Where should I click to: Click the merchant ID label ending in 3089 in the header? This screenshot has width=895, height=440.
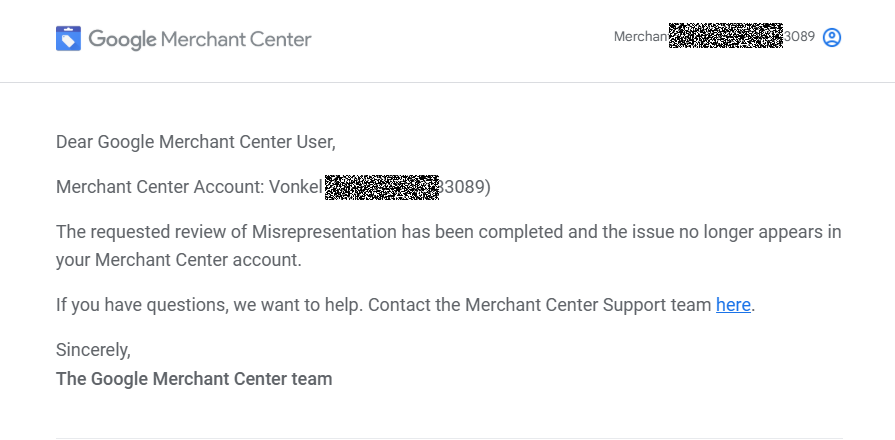click(714, 37)
